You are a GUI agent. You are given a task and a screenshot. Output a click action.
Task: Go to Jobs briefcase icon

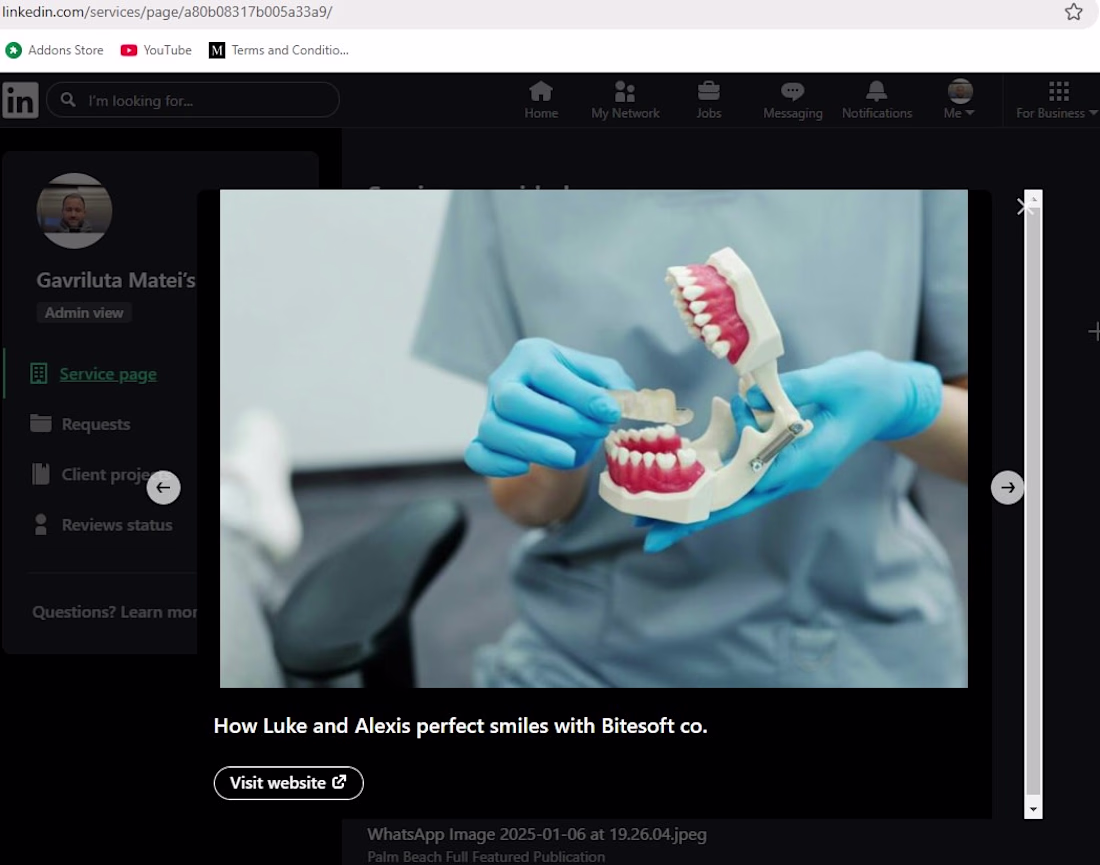pyautogui.click(x=709, y=100)
